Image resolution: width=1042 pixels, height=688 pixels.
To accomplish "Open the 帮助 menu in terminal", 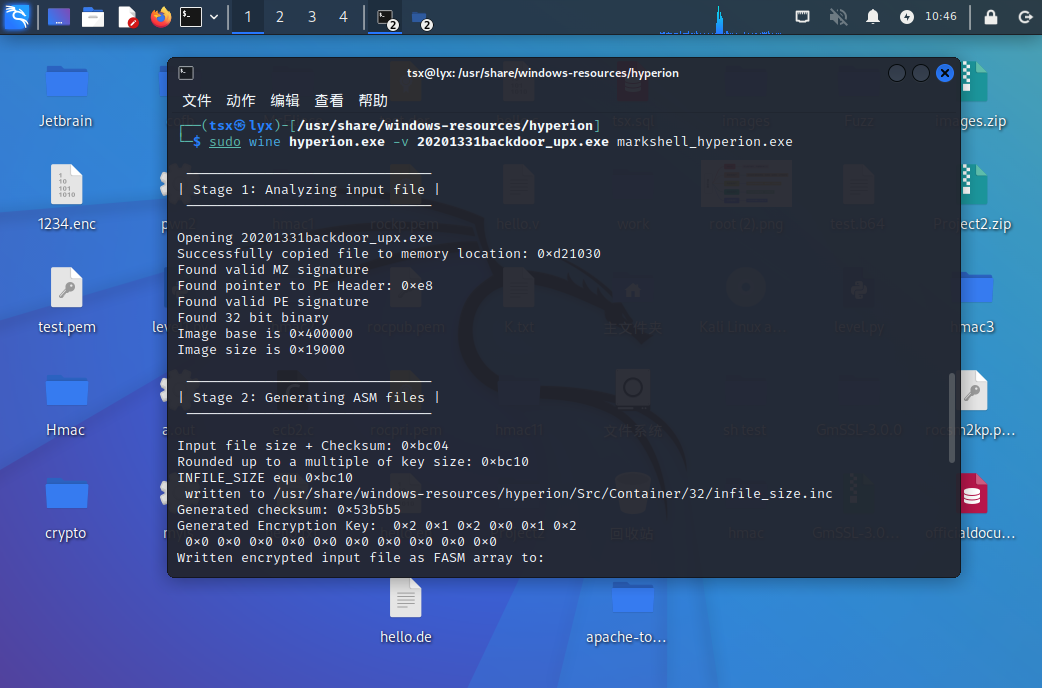I will (x=373, y=100).
